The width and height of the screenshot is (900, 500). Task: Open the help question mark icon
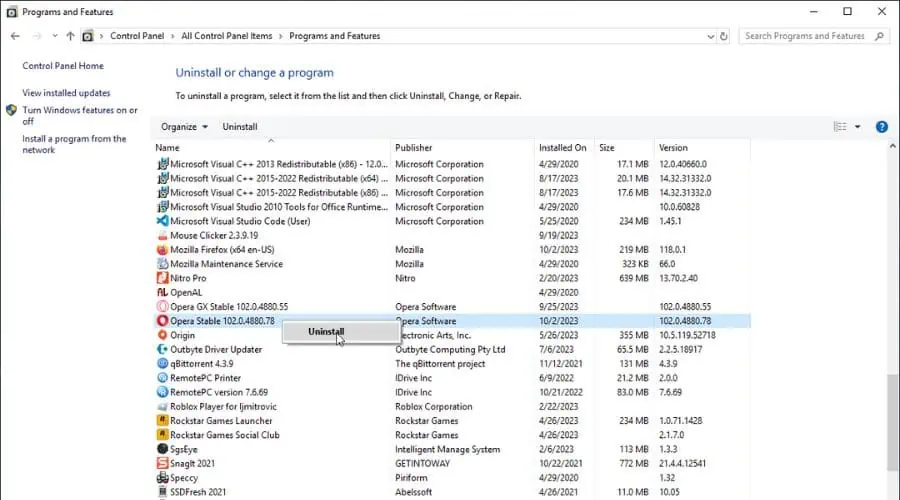coord(882,127)
